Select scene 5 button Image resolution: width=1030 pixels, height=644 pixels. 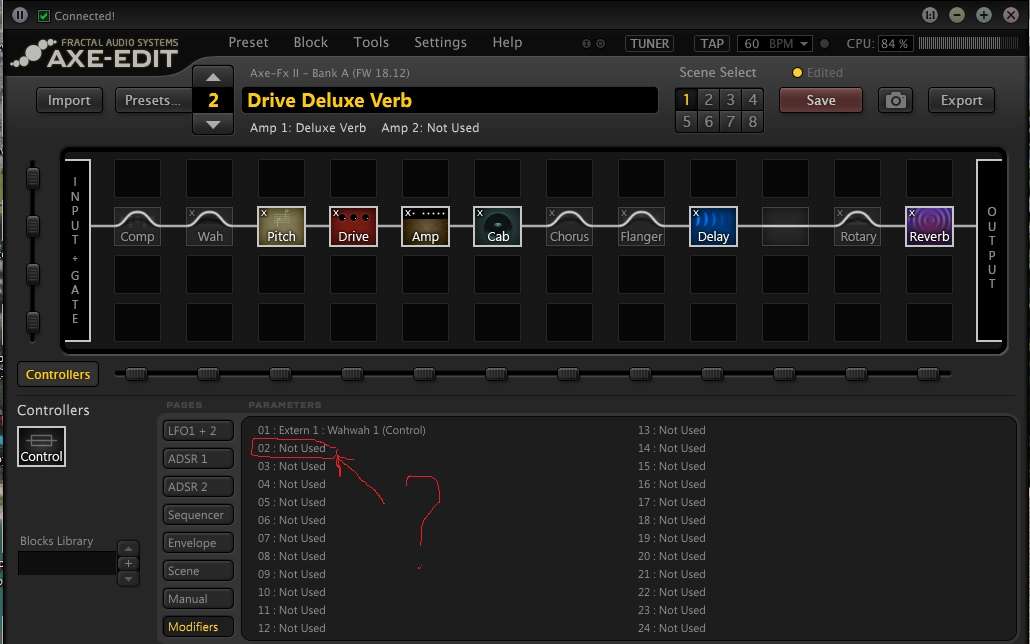point(686,121)
